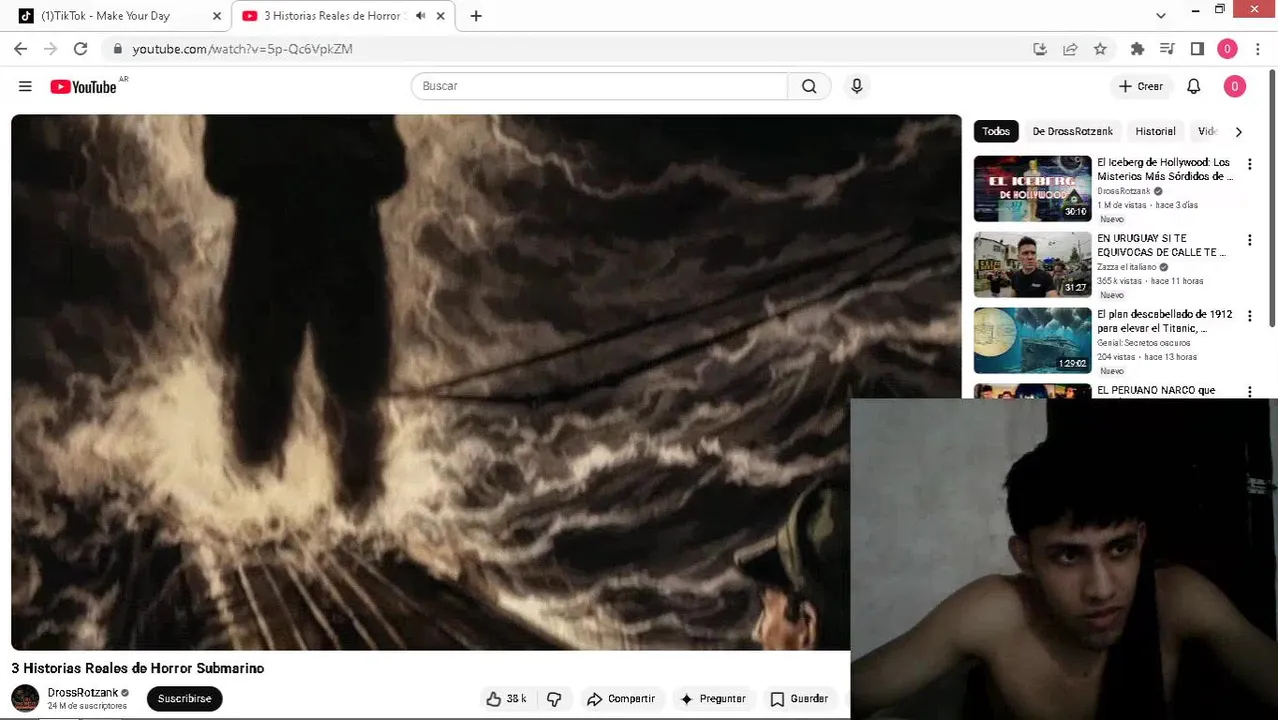Open the DrossRotzank channel name link
Viewport: 1278px width, 720px height.
[82, 692]
